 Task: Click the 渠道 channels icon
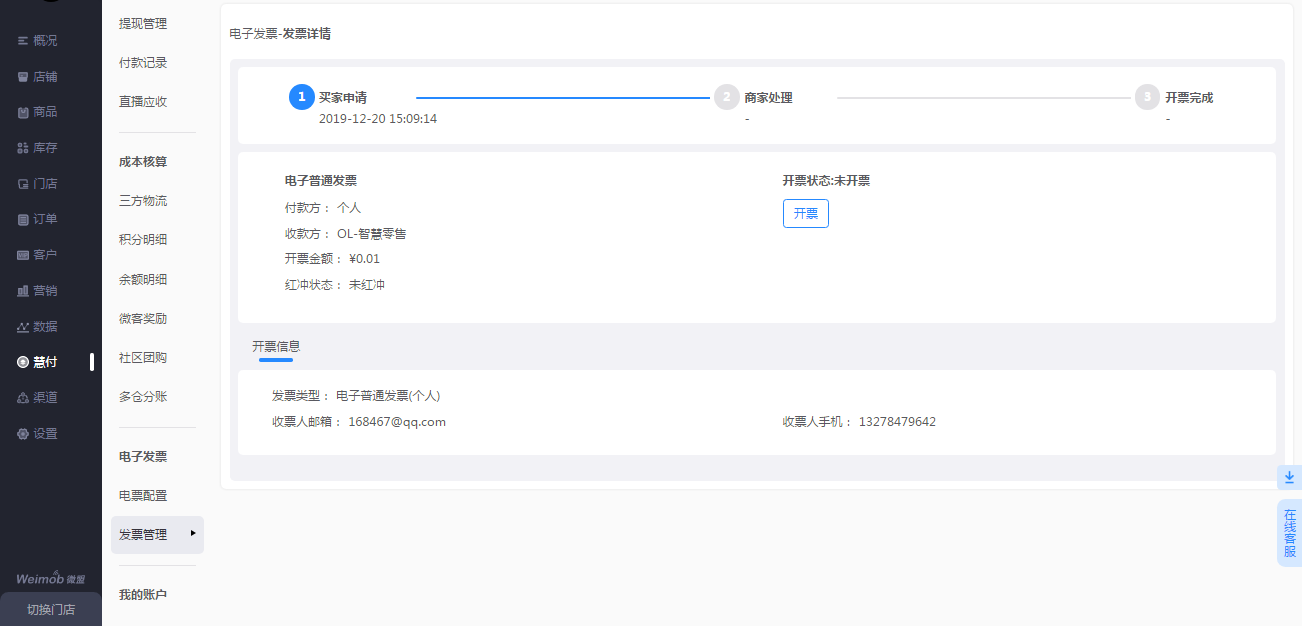[23, 398]
